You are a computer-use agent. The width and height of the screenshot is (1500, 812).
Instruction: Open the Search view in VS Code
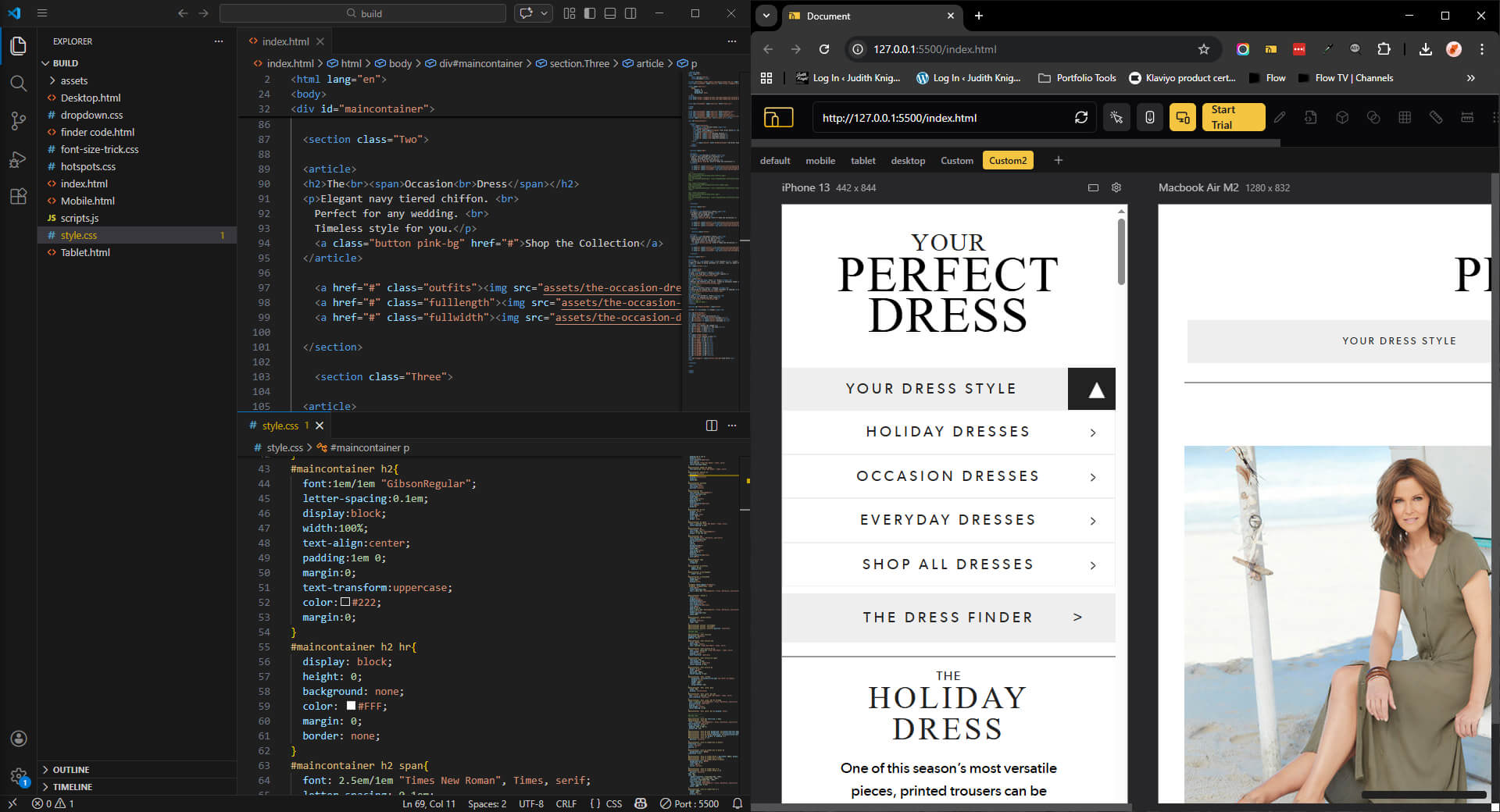point(18,84)
